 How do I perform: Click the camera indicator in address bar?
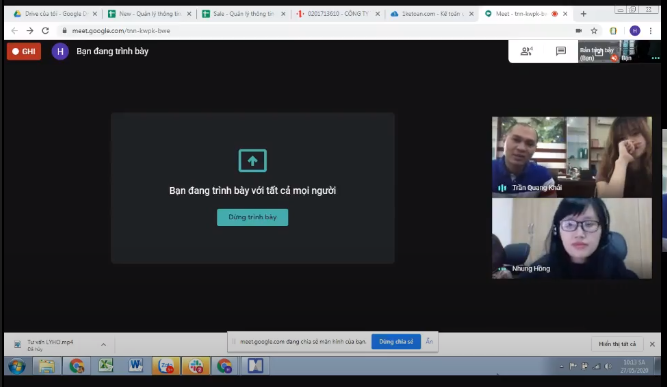point(579,31)
